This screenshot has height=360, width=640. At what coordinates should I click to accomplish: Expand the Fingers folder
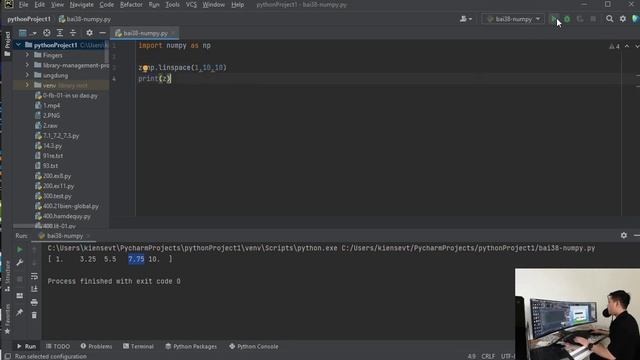27,55
